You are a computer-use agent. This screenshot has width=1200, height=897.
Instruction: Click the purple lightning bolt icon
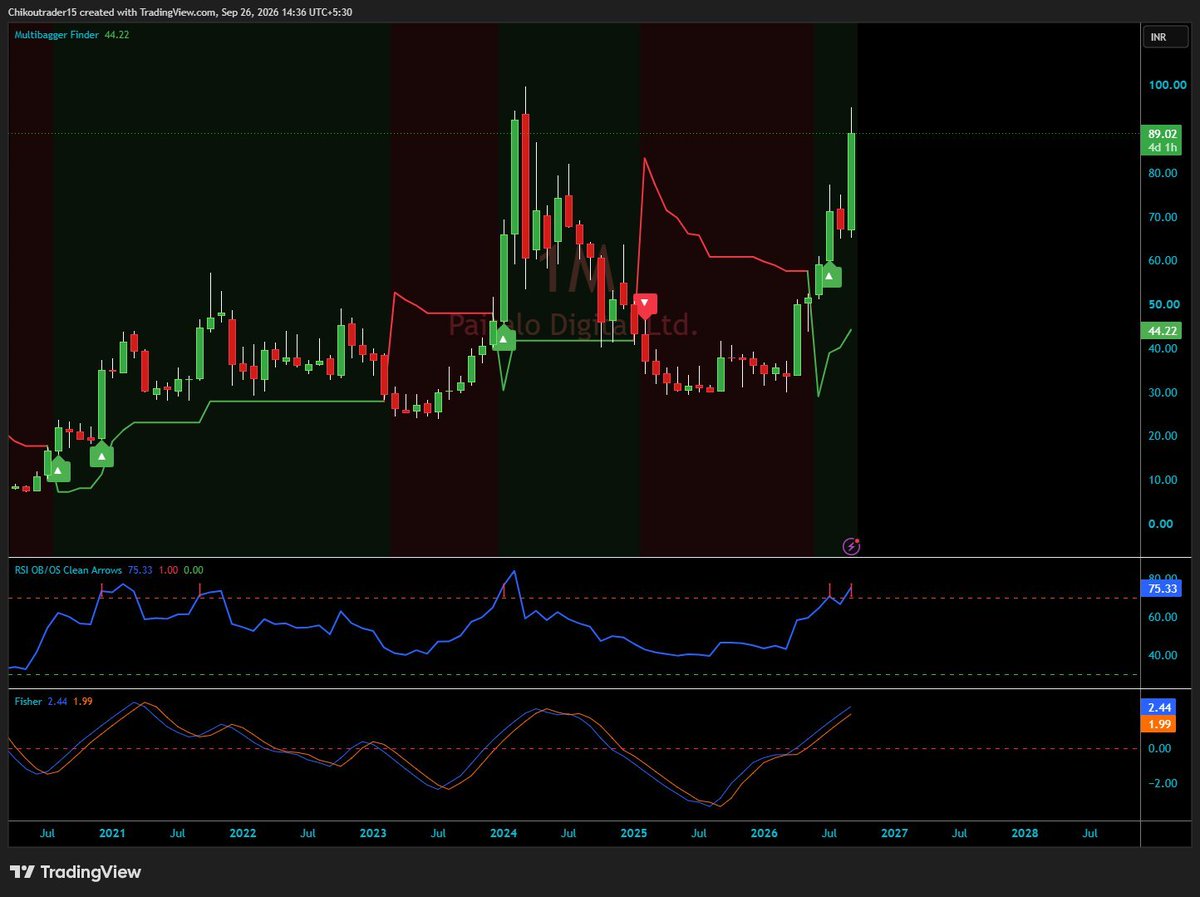click(851, 546)
